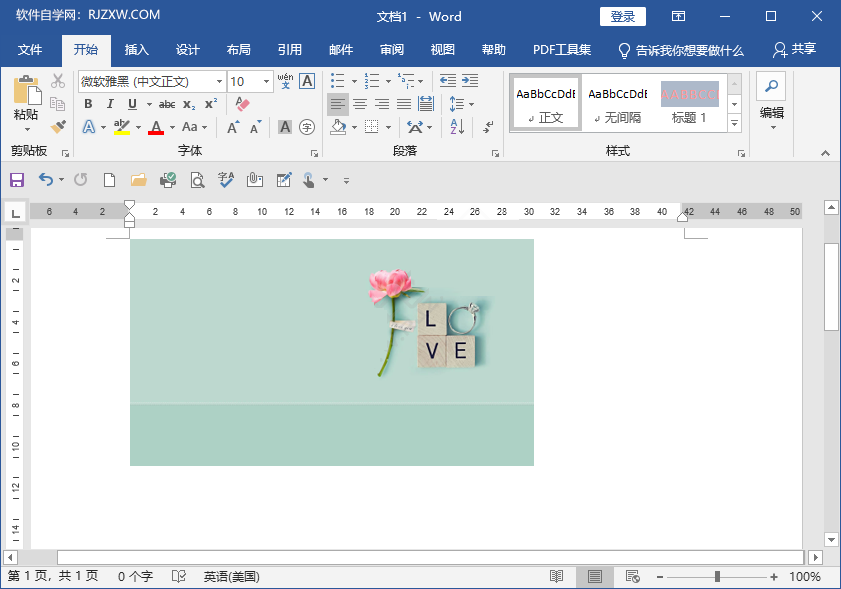Click the Undo arrow icon
841x589 pixels.
(46, 180)
